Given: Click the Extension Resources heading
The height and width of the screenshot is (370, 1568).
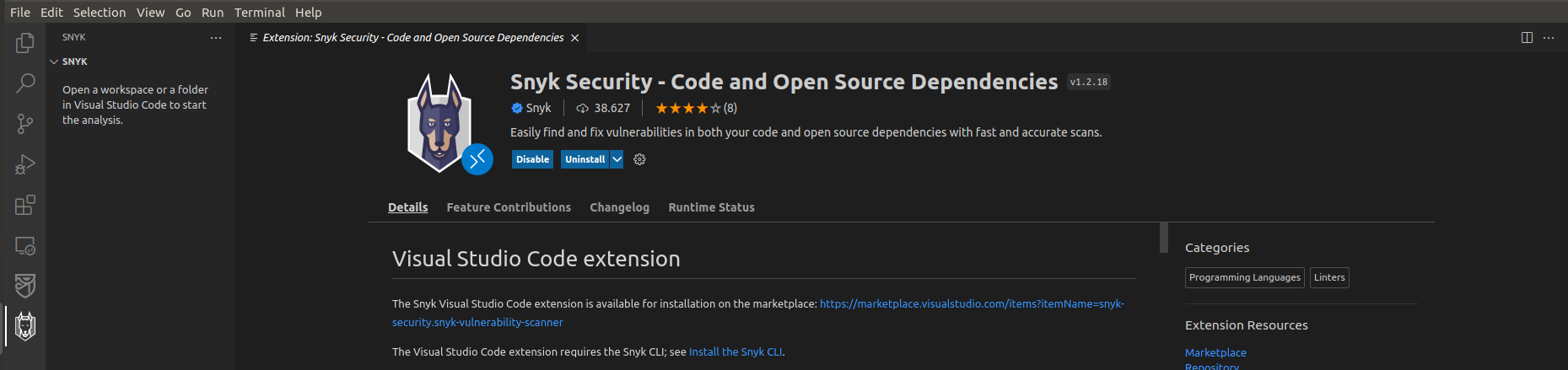Looking at the screenshot, I should click(1247, 325).
